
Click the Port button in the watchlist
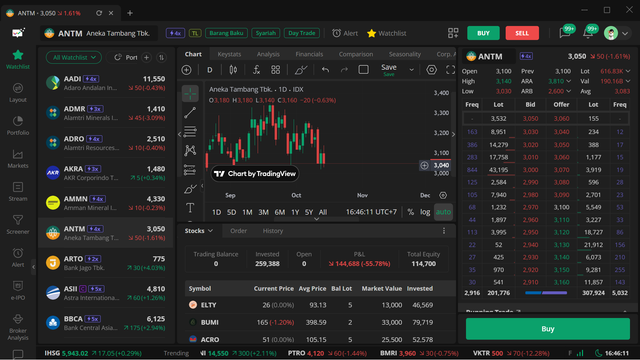coord(126,58)
